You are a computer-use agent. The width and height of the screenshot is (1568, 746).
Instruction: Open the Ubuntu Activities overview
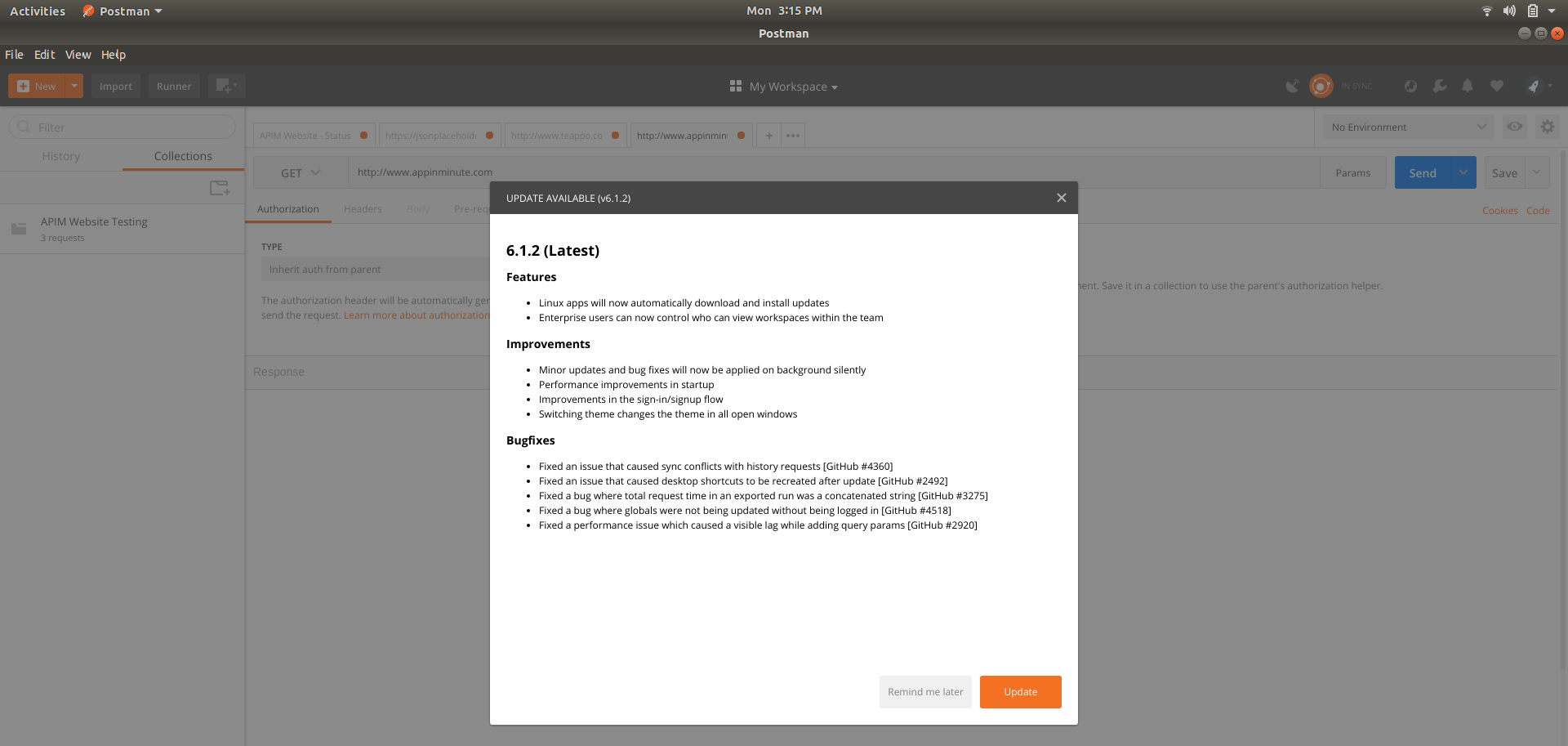pyautogui.click(x=38, y=11)
